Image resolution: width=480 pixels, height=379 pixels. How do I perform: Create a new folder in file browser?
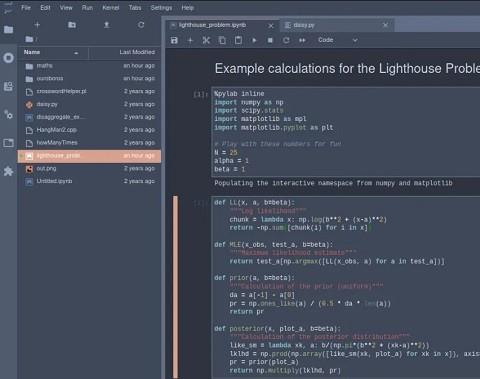coord(72,25)
